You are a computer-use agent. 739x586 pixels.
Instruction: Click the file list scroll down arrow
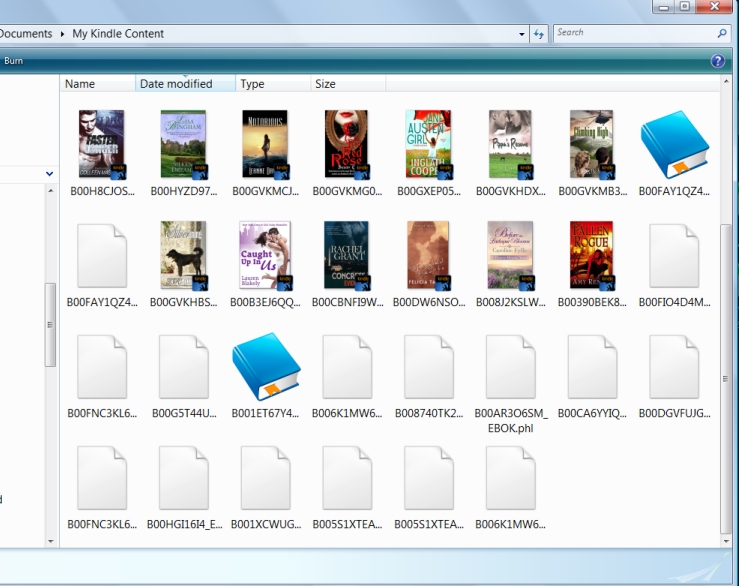pos(725,541)
